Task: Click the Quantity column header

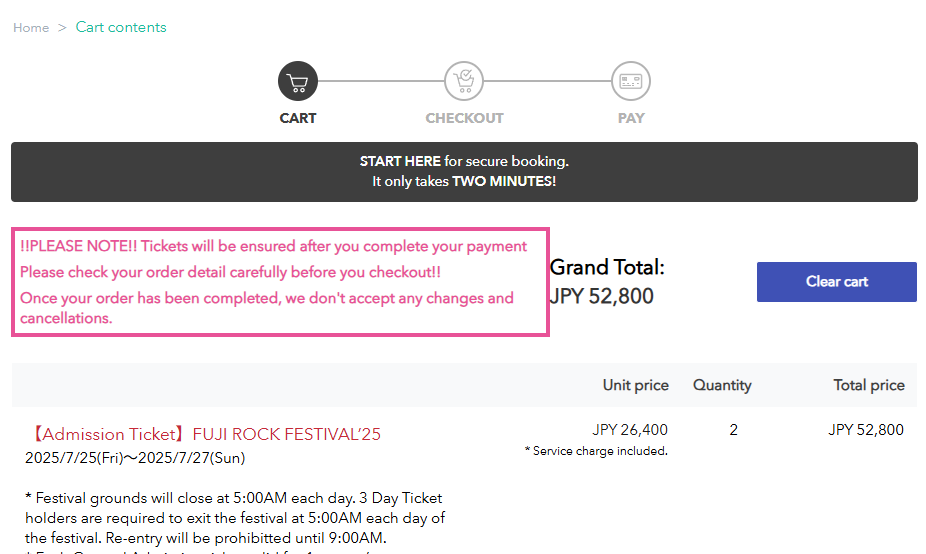Action: pos(722,385)
